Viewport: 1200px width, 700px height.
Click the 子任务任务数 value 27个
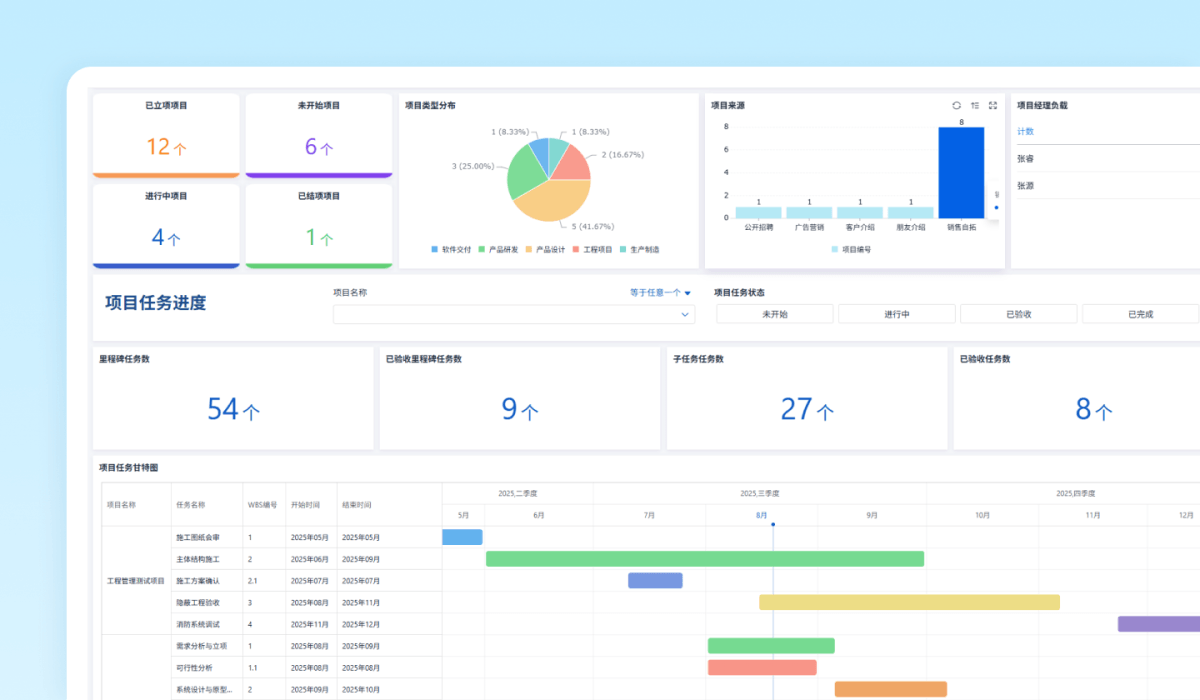(807, 409)
